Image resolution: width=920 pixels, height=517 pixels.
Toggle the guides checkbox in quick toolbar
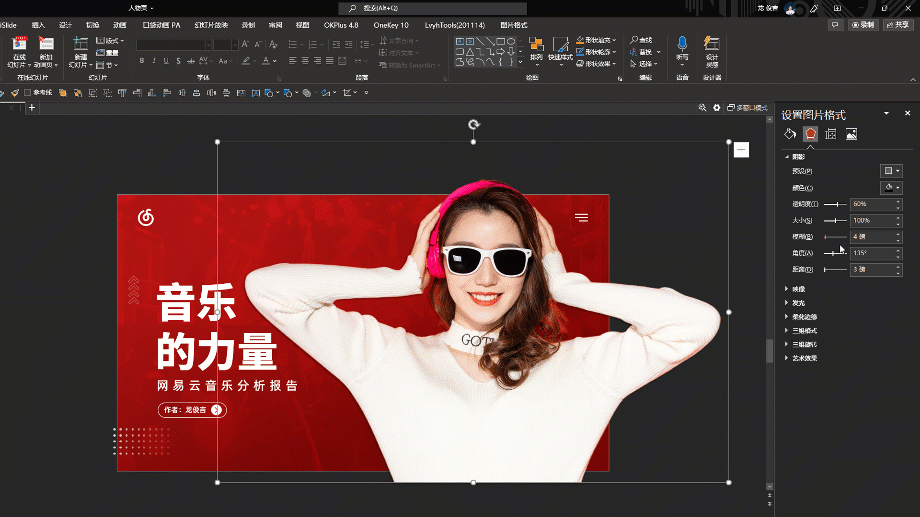click(x=28, y=93)
